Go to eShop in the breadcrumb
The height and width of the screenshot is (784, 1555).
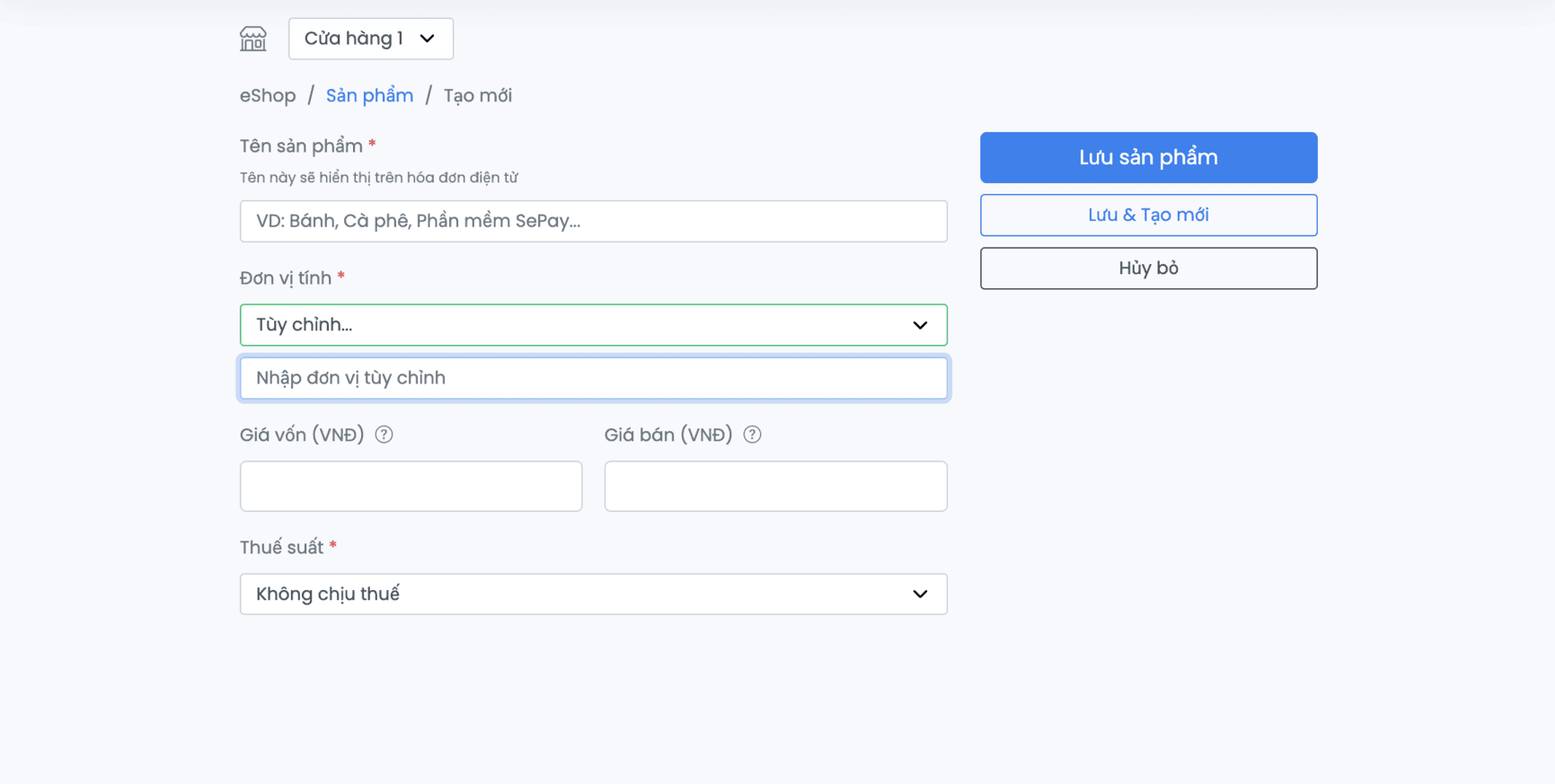pyautogui.click(x=268, y=96)
